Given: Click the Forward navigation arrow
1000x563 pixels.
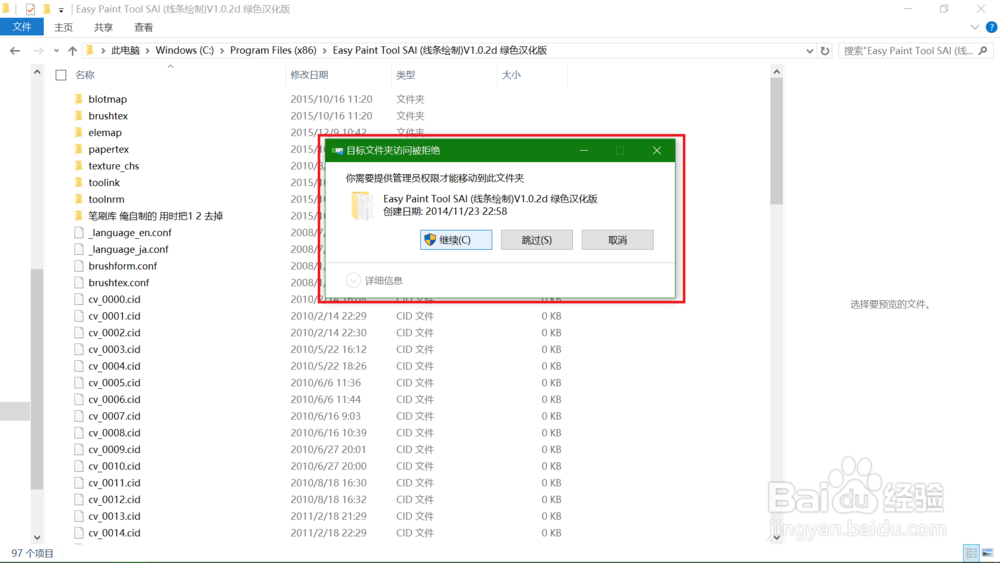Looking at the screenshot, I should (38, 50).
